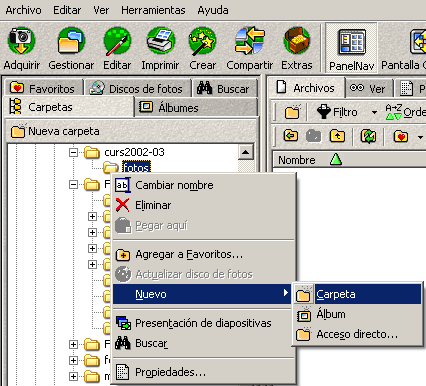
Task: Switch to the Discos de fotos tab
Action: click(x=138, y=89)
